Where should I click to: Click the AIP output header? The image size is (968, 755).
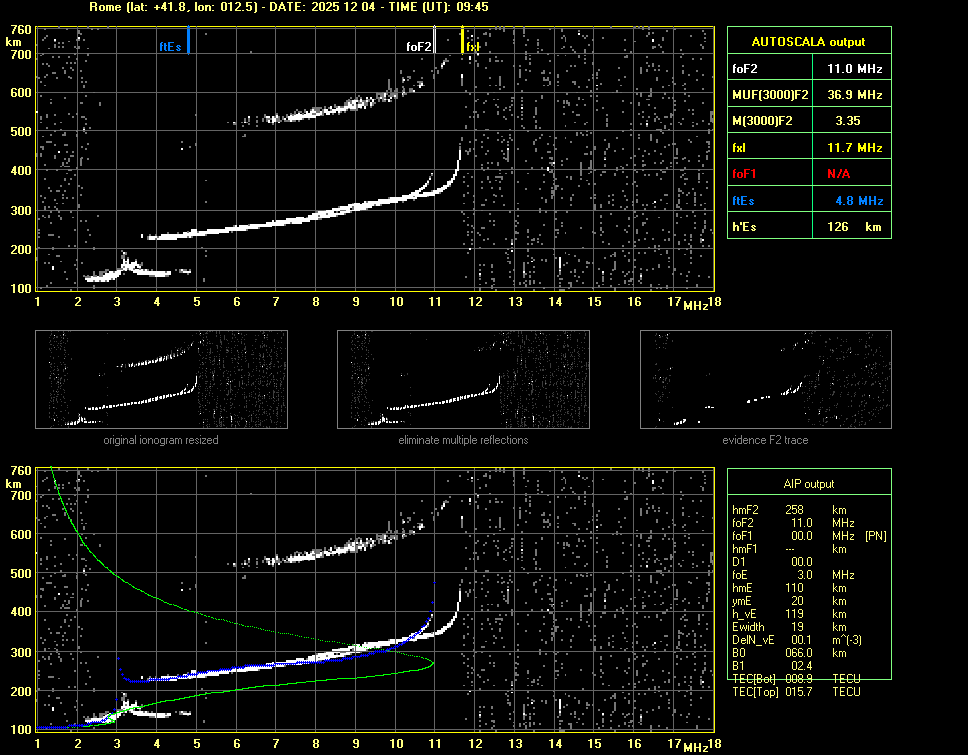(x=808, y=484)
